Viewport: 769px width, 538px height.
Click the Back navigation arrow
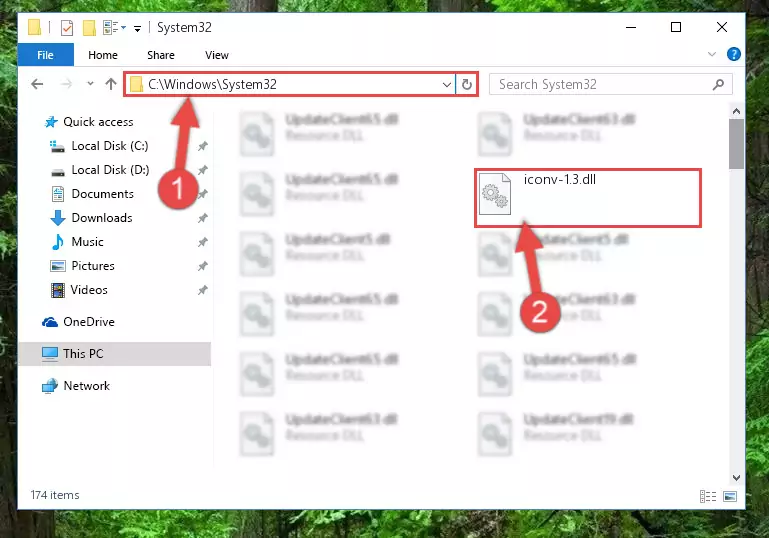37,84
